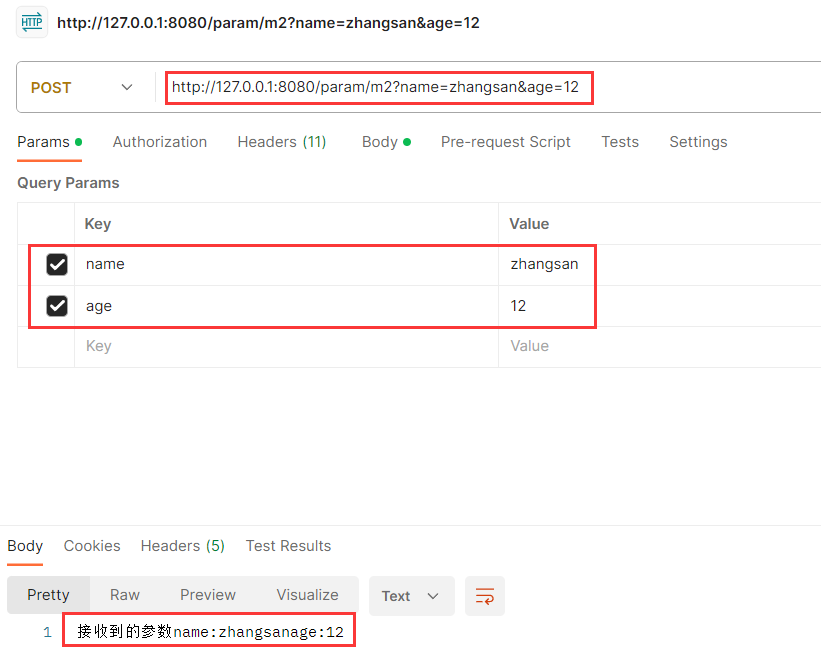The width and height of the screenshot is (821, 660).
Task: Select the Raw view button
Action: coord(125,595)
